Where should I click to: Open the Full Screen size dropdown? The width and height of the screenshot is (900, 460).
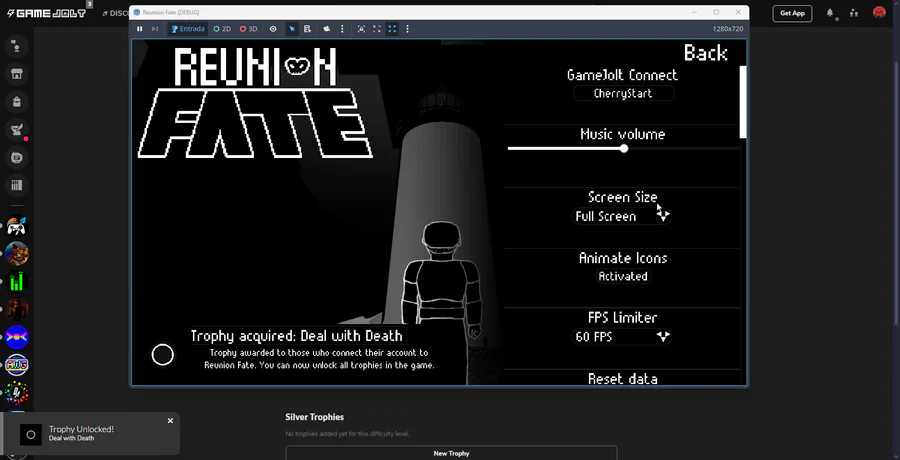pyautogui.click(x=623, y=216)
